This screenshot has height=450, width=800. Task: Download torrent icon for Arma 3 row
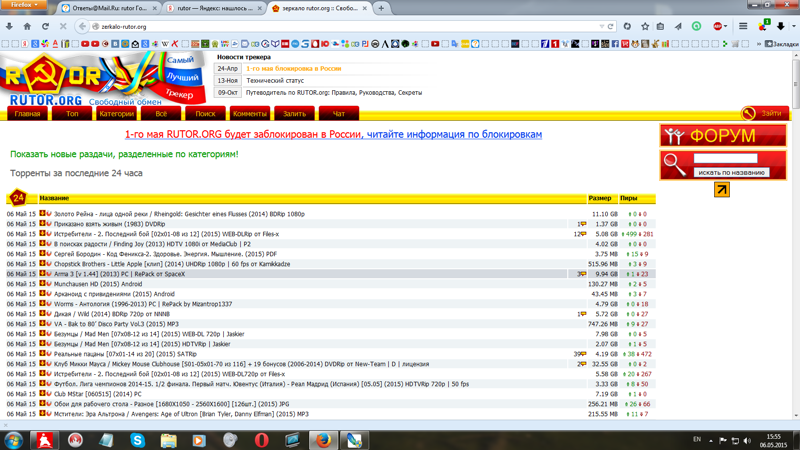point(42,273)
